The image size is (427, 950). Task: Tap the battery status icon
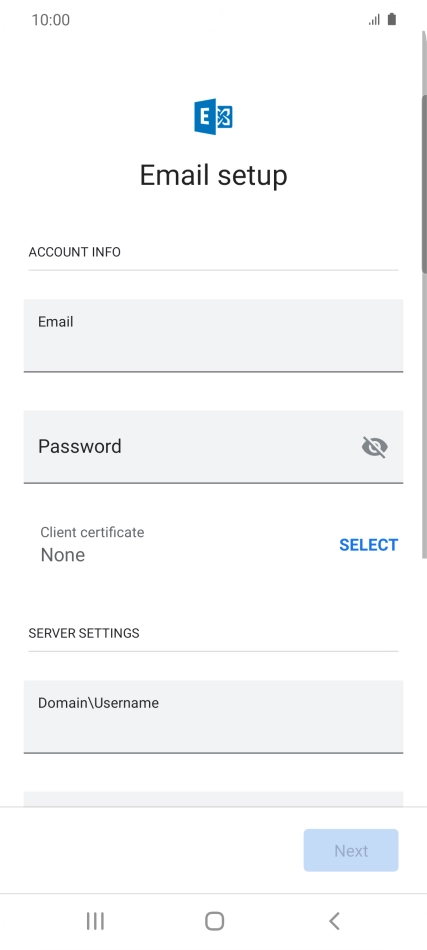[392, 19]
